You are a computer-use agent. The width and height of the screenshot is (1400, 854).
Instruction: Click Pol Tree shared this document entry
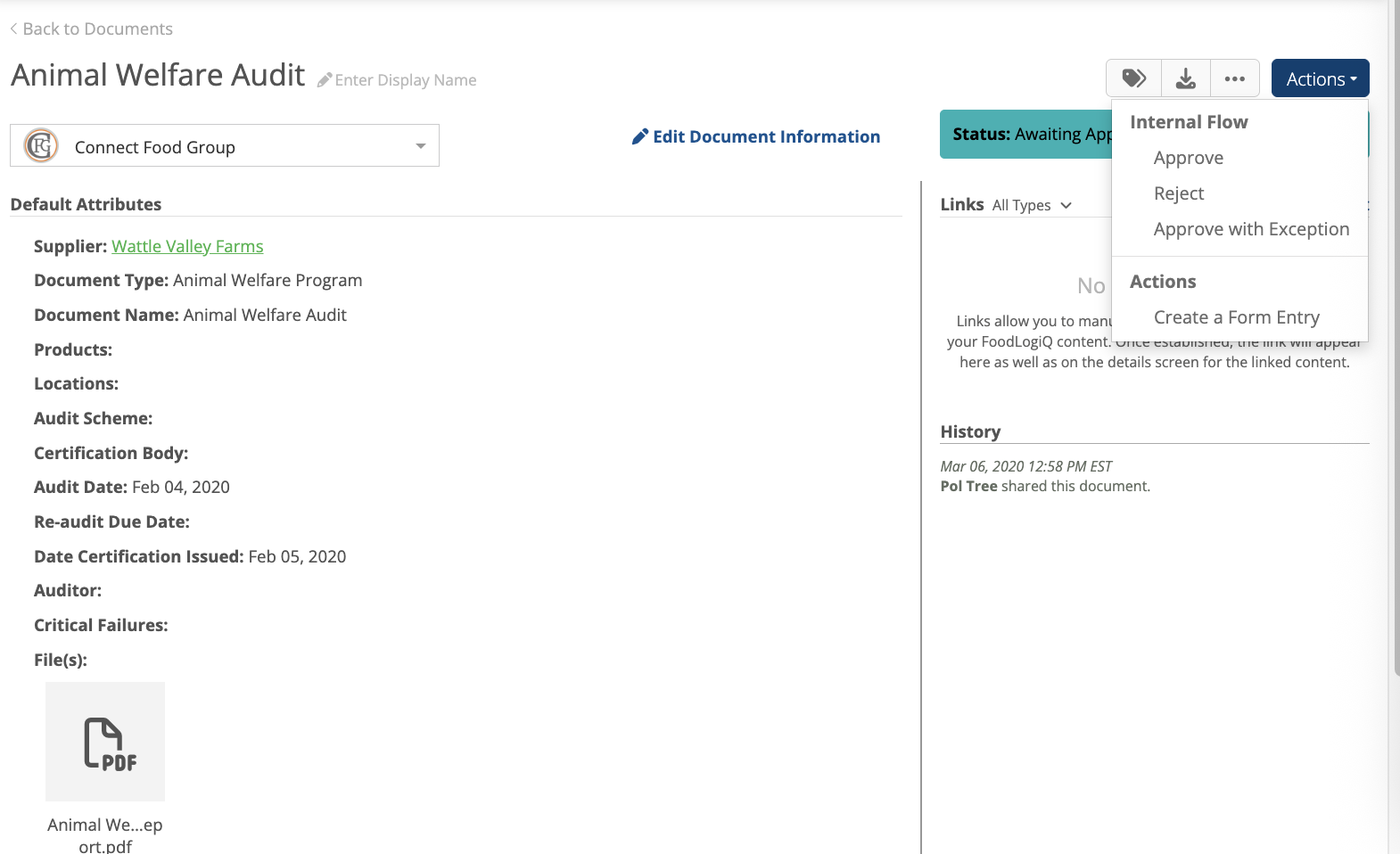(x=1045, y=486)
